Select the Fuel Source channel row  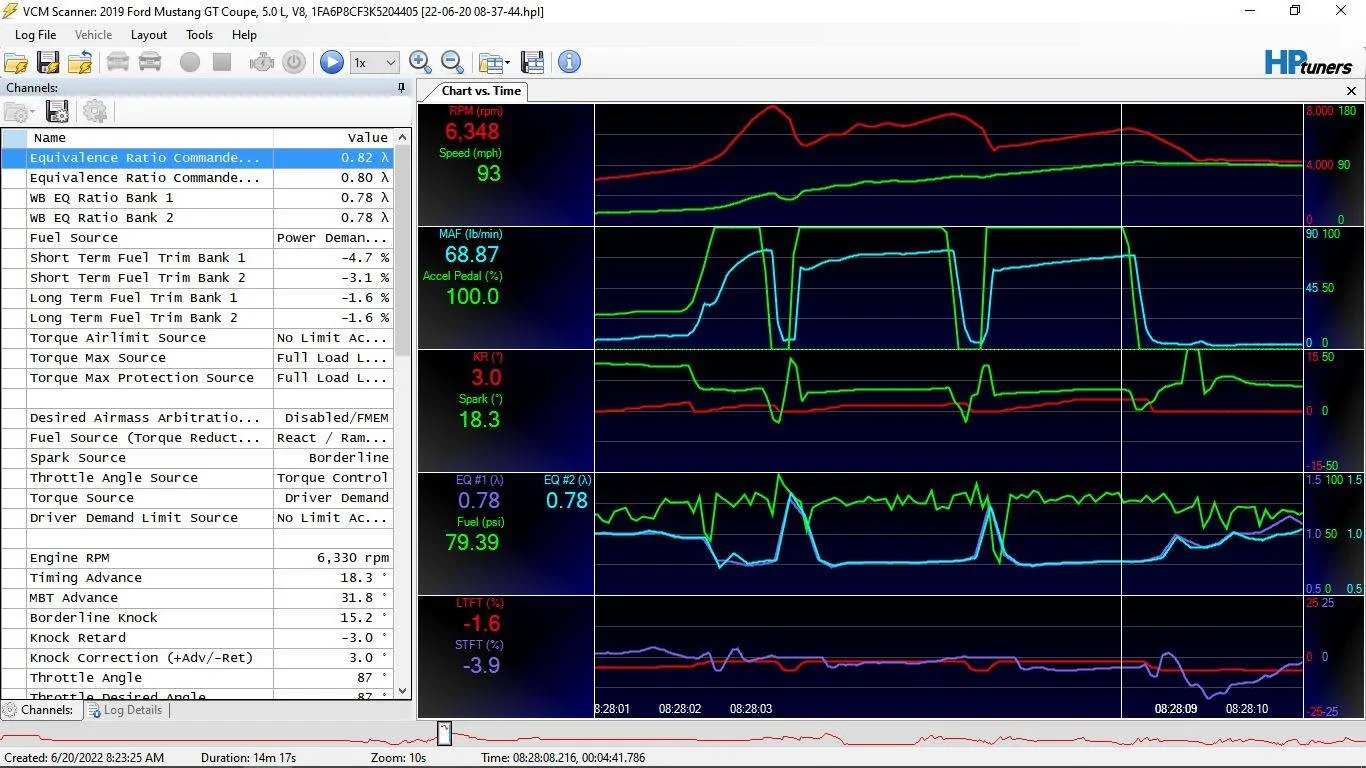click(197, 238)
